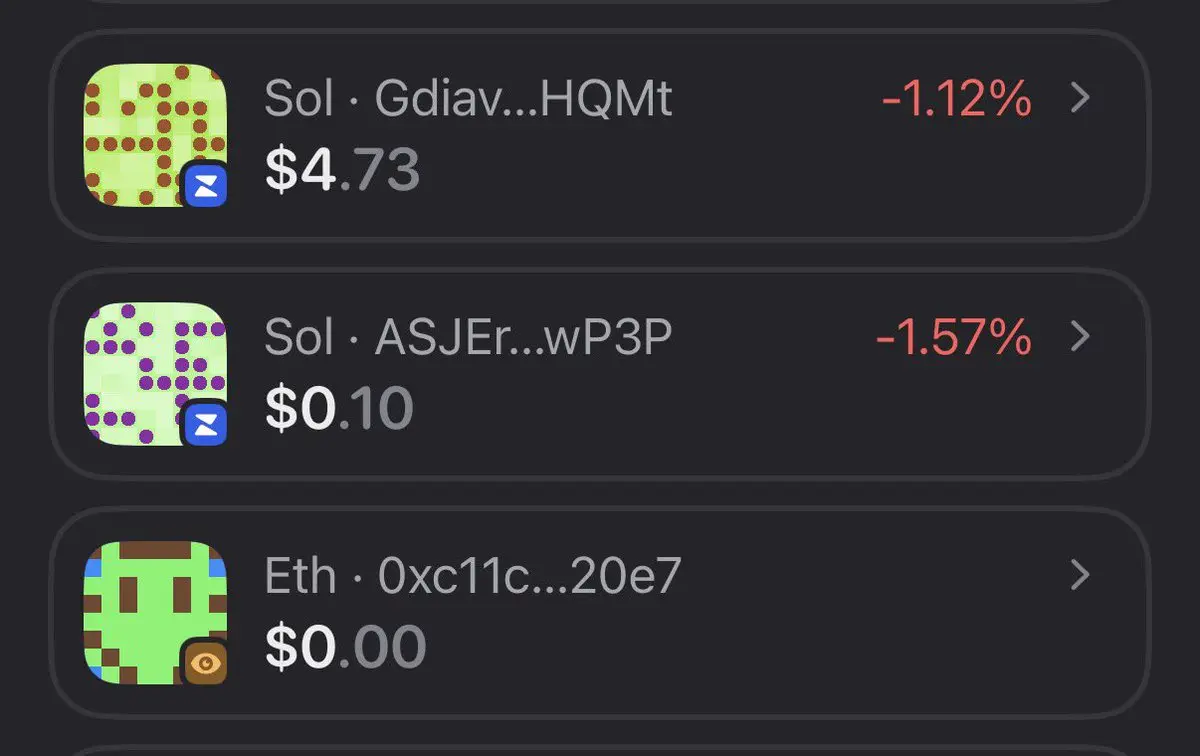1200x756 pixels.
Task: Click the $0.00 Eth balance
Action: pos(345,647)
